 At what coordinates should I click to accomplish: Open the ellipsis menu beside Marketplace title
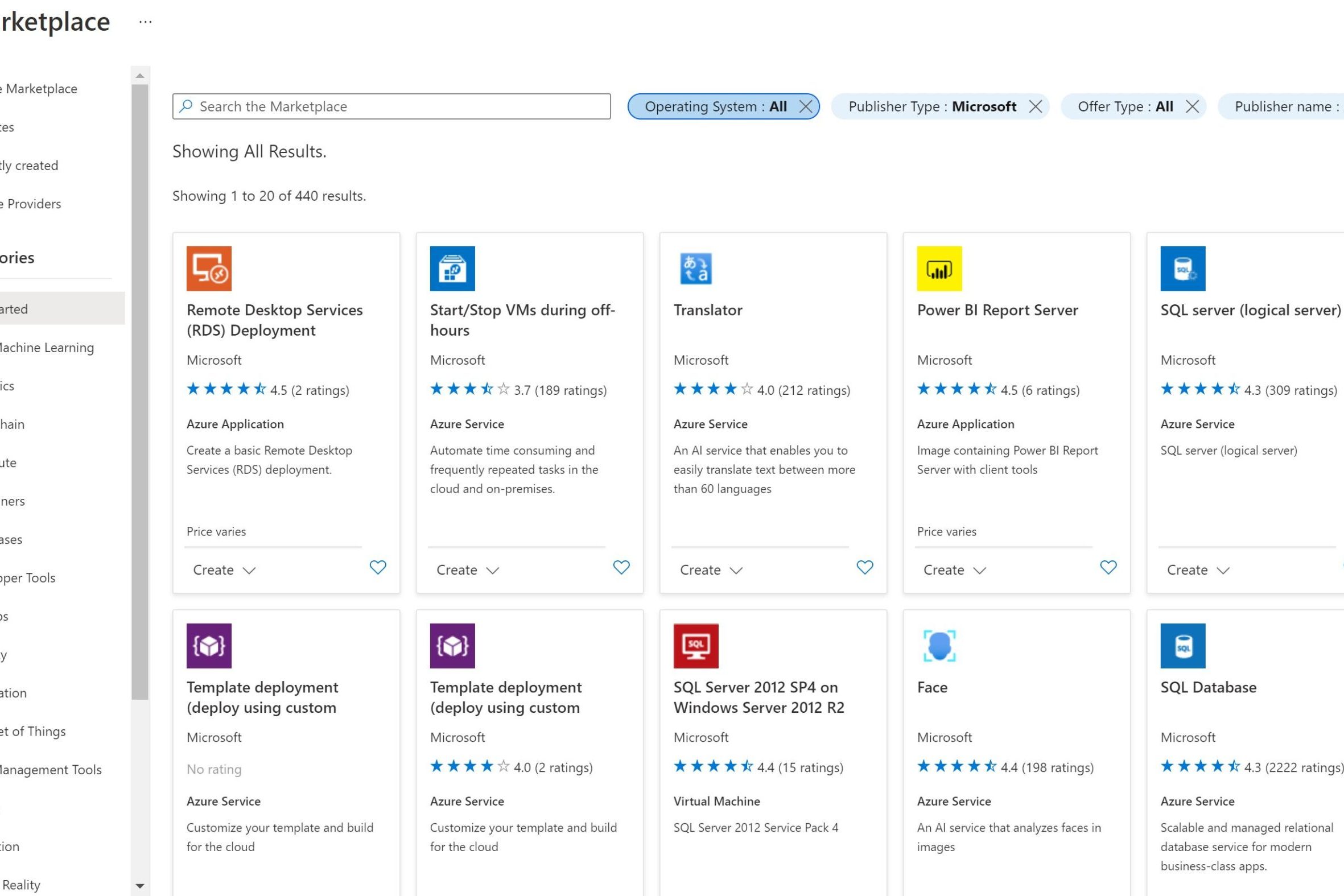(145, 22)
